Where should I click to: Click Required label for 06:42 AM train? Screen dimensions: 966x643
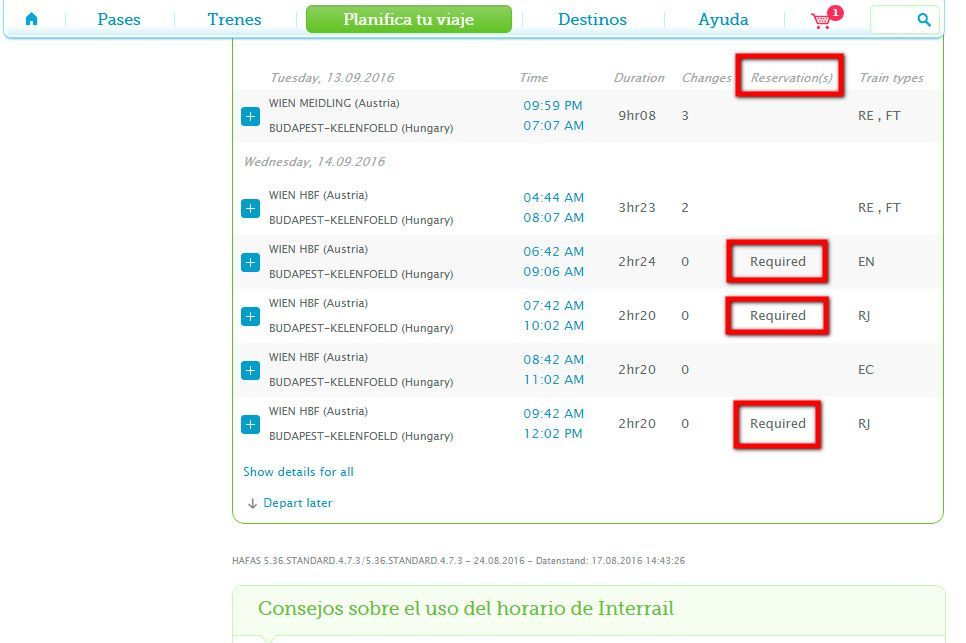click(777, 262)
